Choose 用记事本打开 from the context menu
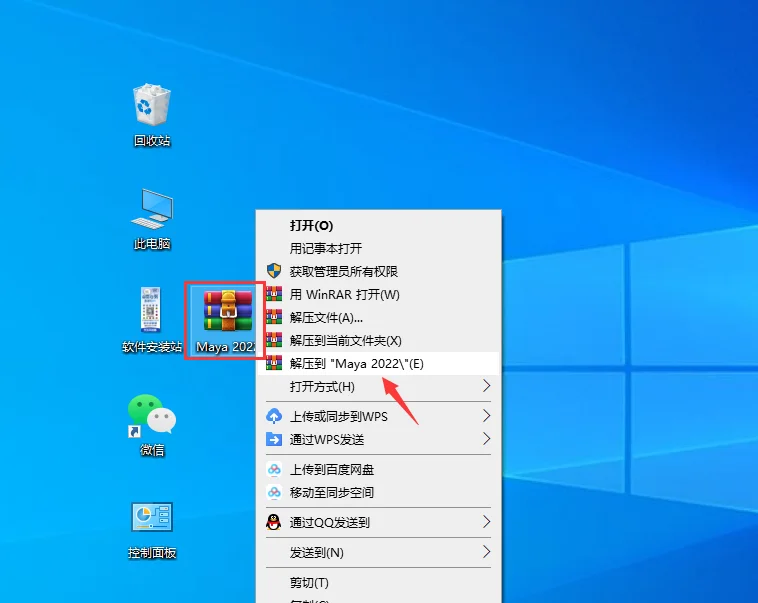This screenshot has width=758, height=603. (x=378, y=249)
